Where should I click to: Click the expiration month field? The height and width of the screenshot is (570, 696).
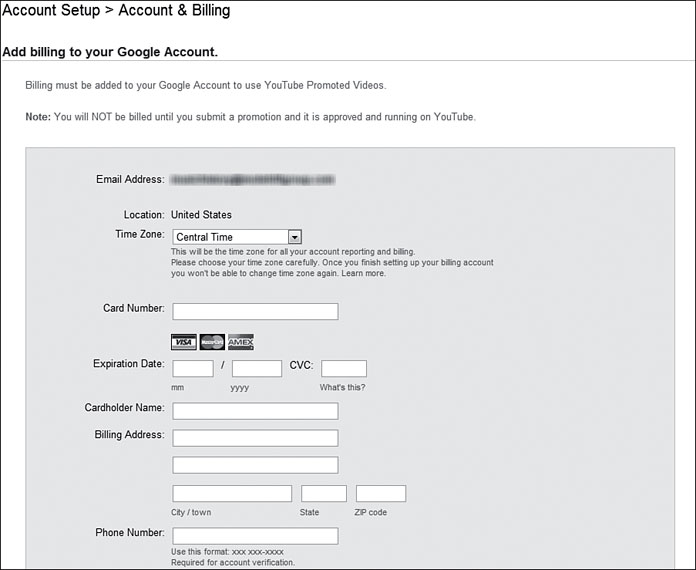click(x=193, y=368)
